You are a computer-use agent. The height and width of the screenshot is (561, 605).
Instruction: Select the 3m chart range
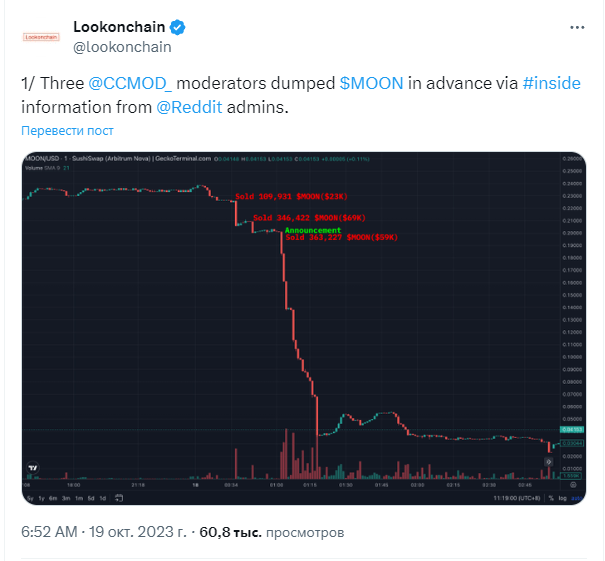pyautogui.click(x=66, y=498)
